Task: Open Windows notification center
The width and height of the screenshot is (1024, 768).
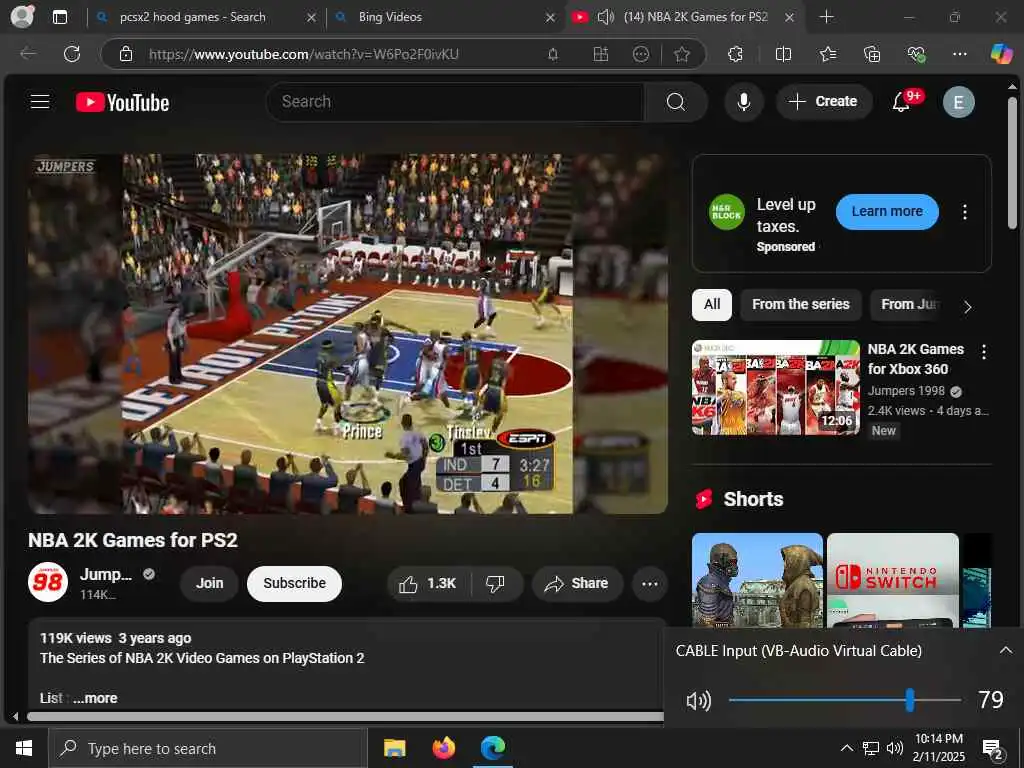Action: [992, 749]
